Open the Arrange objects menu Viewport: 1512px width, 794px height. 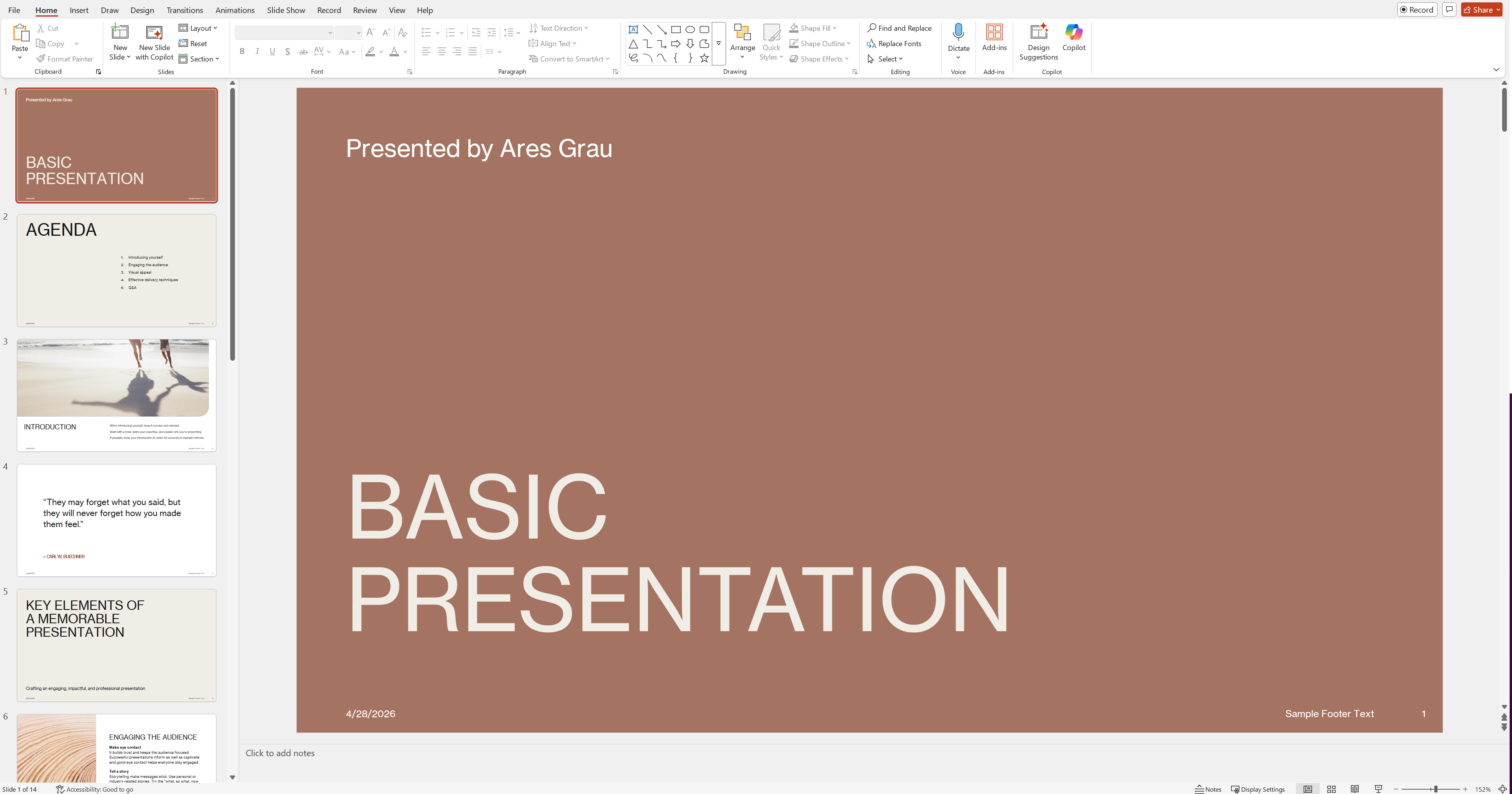point(743,42)
